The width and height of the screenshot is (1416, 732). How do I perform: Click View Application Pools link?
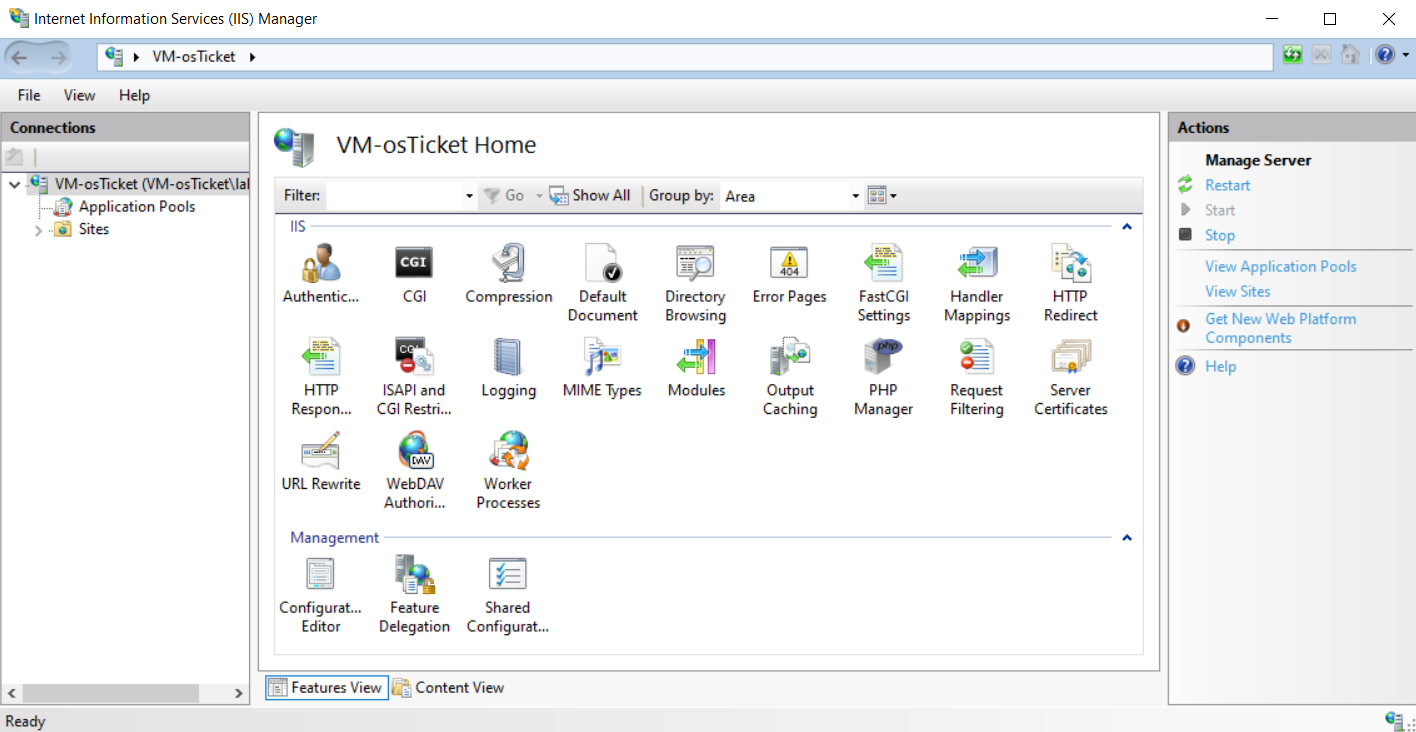click(1280, 266)
